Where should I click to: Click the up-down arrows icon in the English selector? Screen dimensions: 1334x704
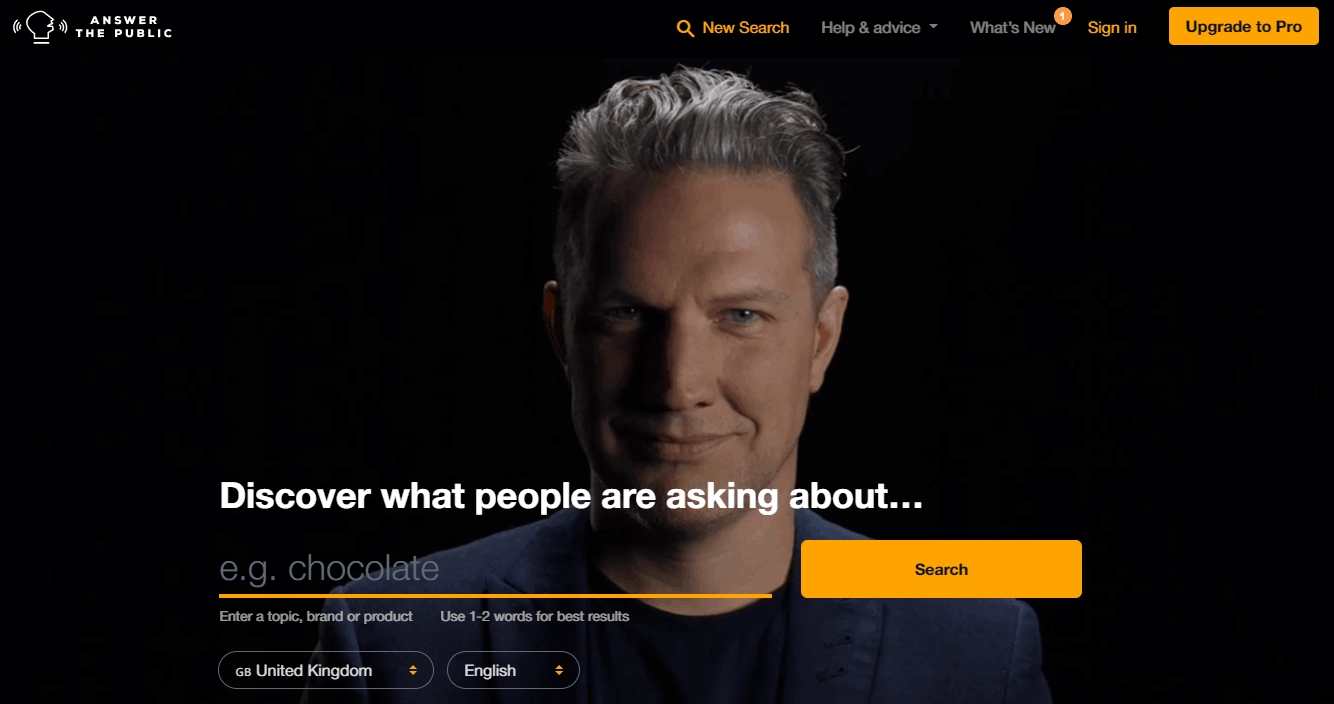[559, 671]
